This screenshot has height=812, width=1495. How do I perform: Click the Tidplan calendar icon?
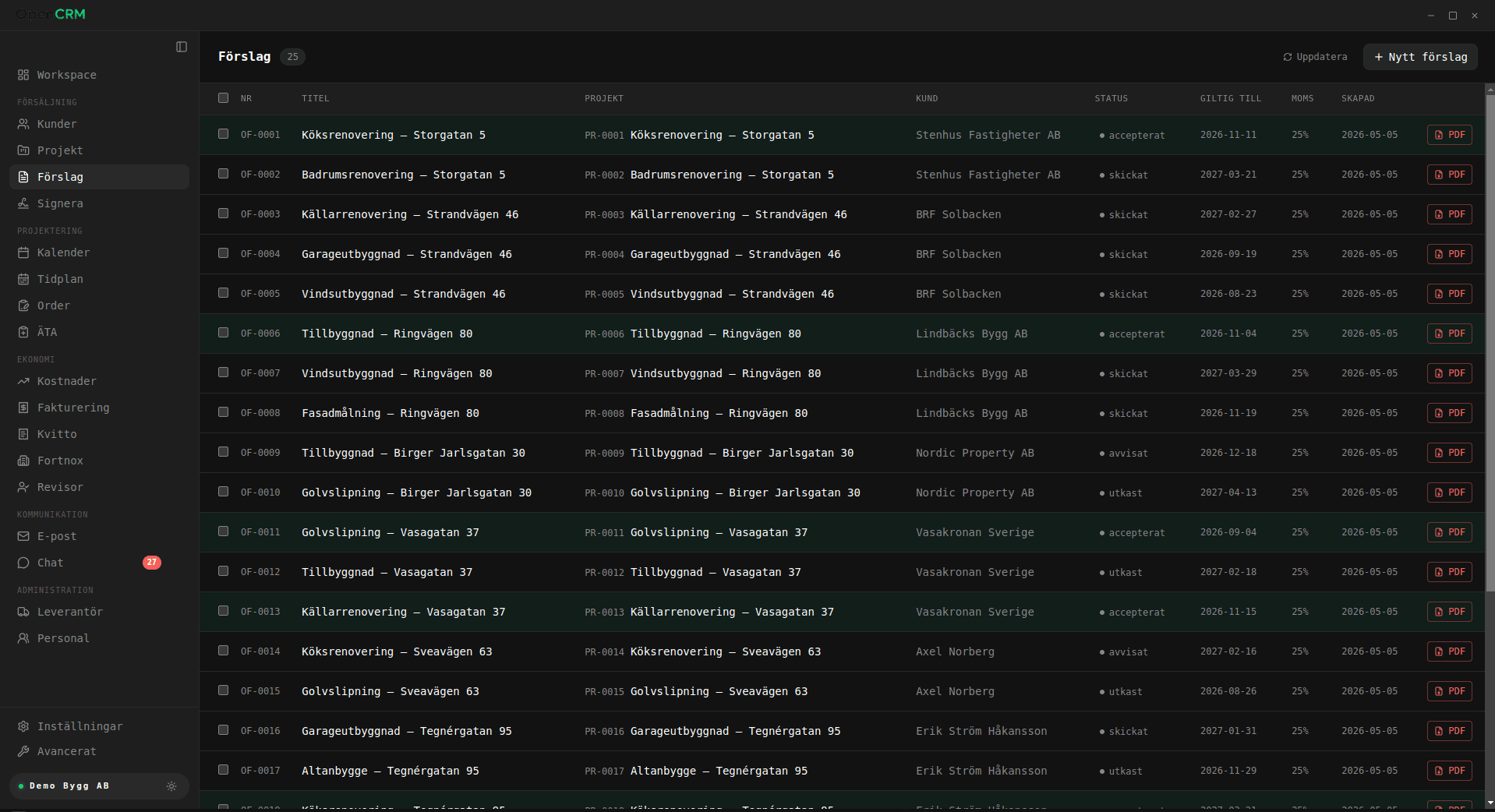tap(23, 279)
